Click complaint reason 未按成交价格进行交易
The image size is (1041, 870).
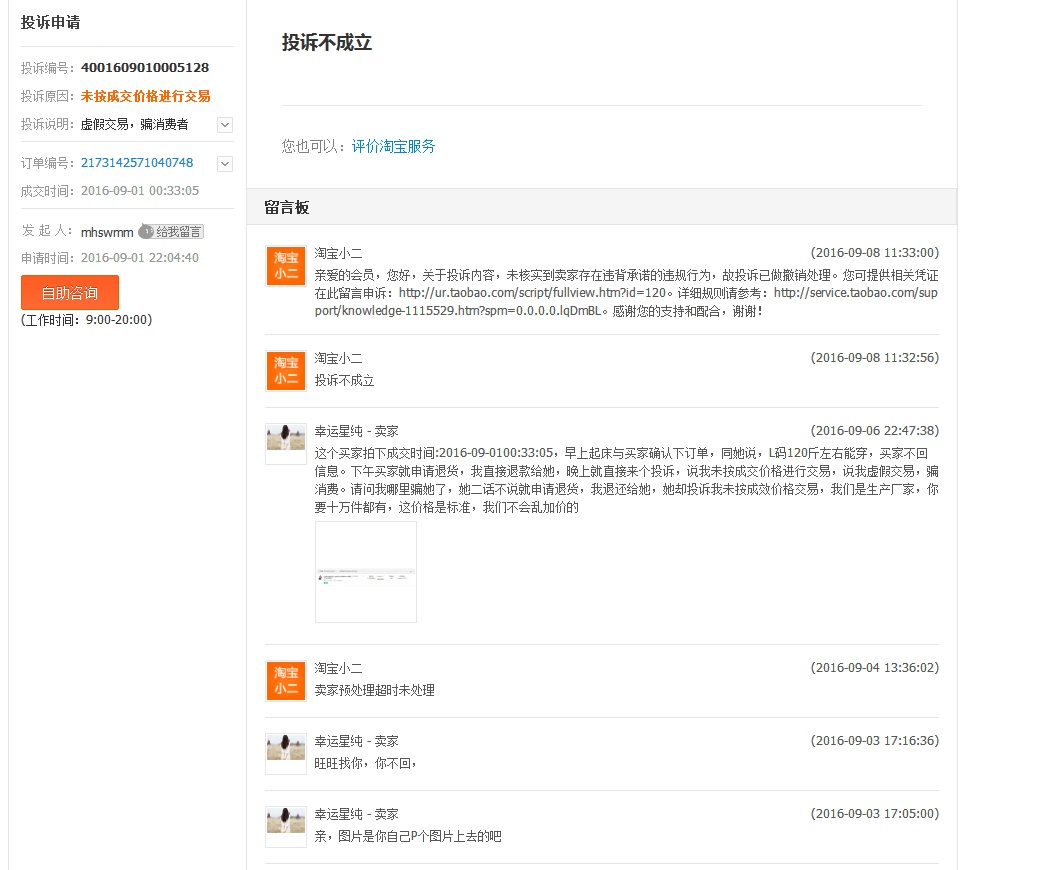145,96
